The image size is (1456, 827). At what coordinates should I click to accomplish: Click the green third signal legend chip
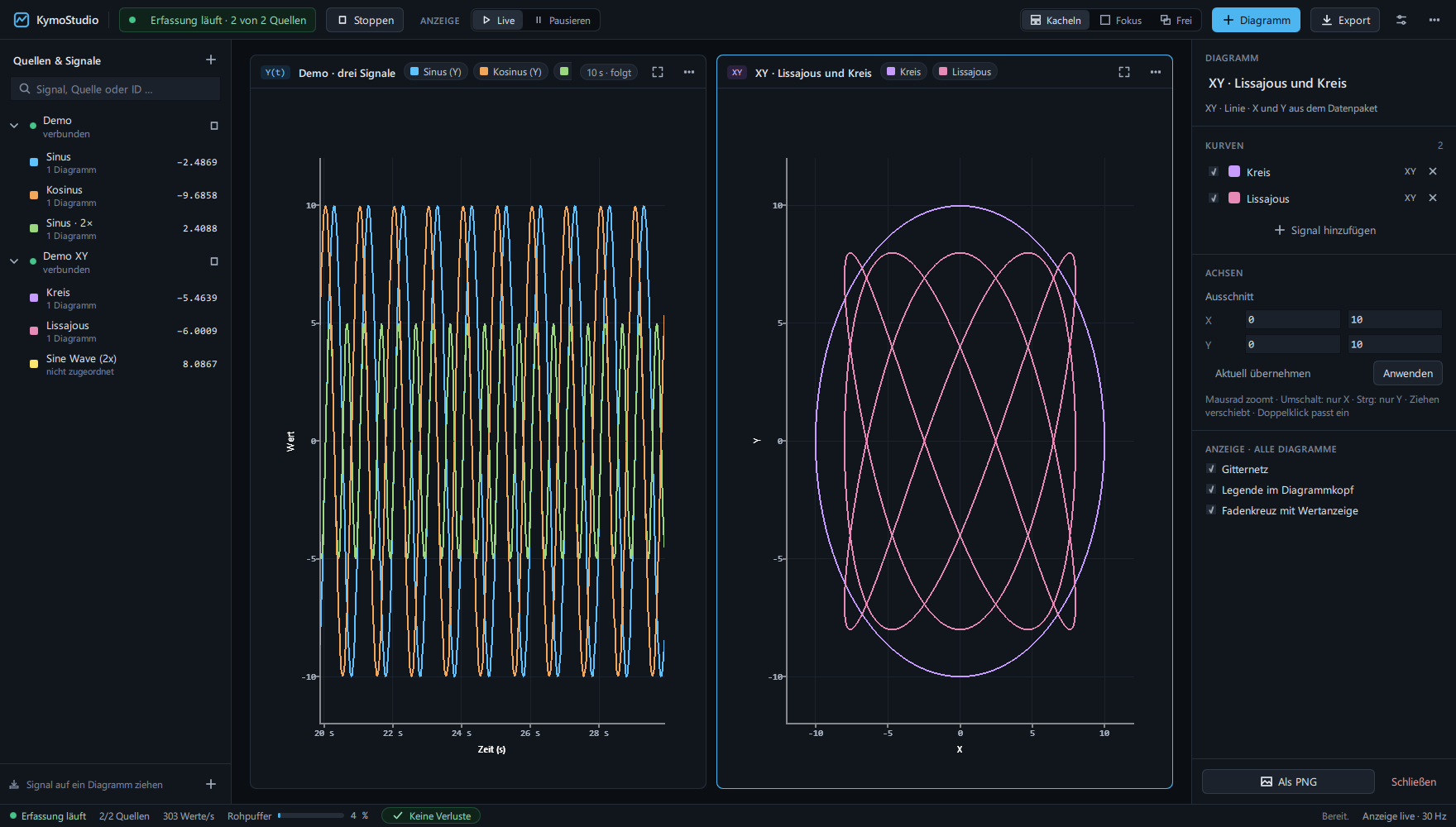[x=564, y=72]
